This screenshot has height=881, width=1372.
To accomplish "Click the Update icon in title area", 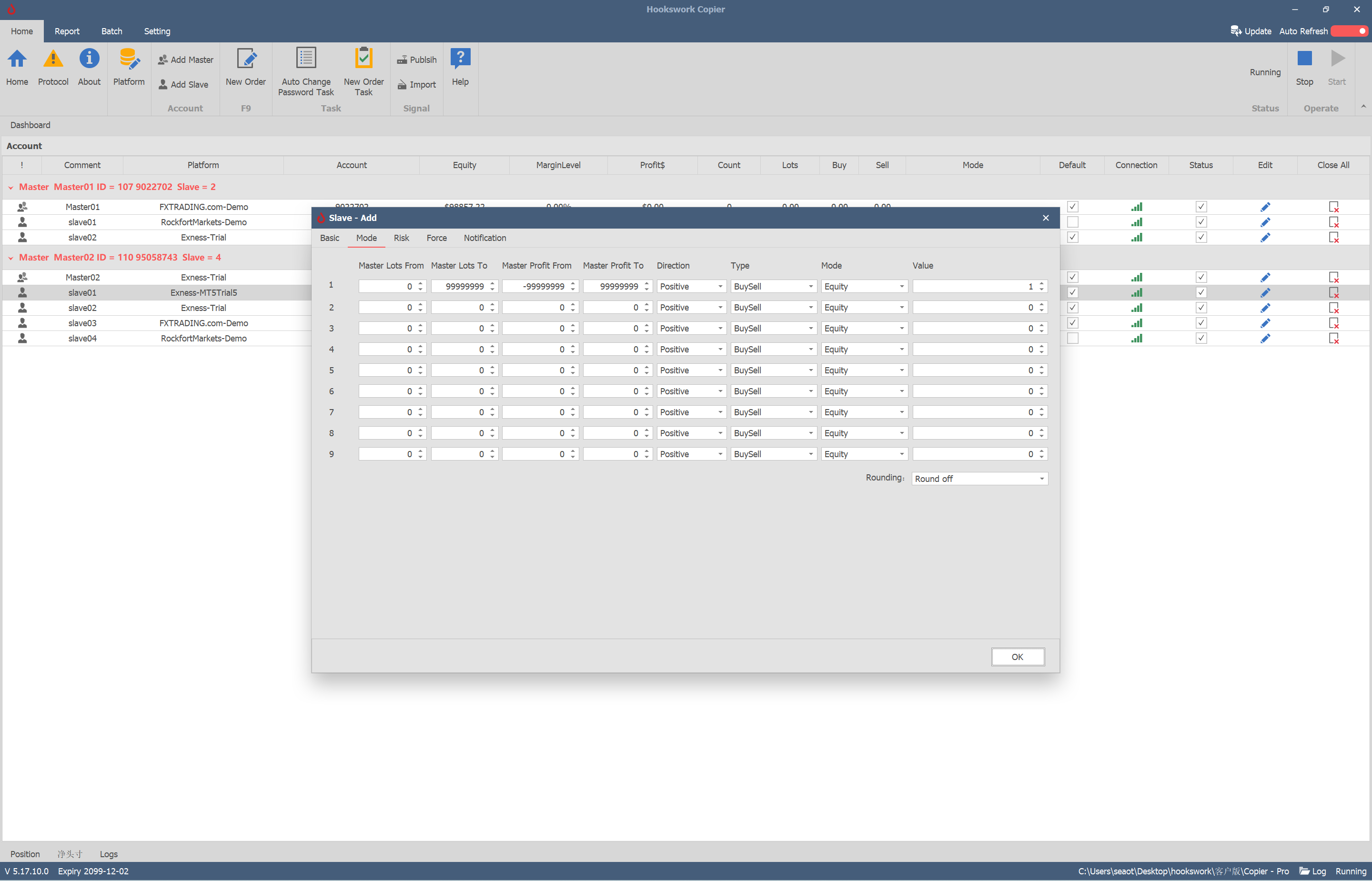I will tap(1251, 31).
